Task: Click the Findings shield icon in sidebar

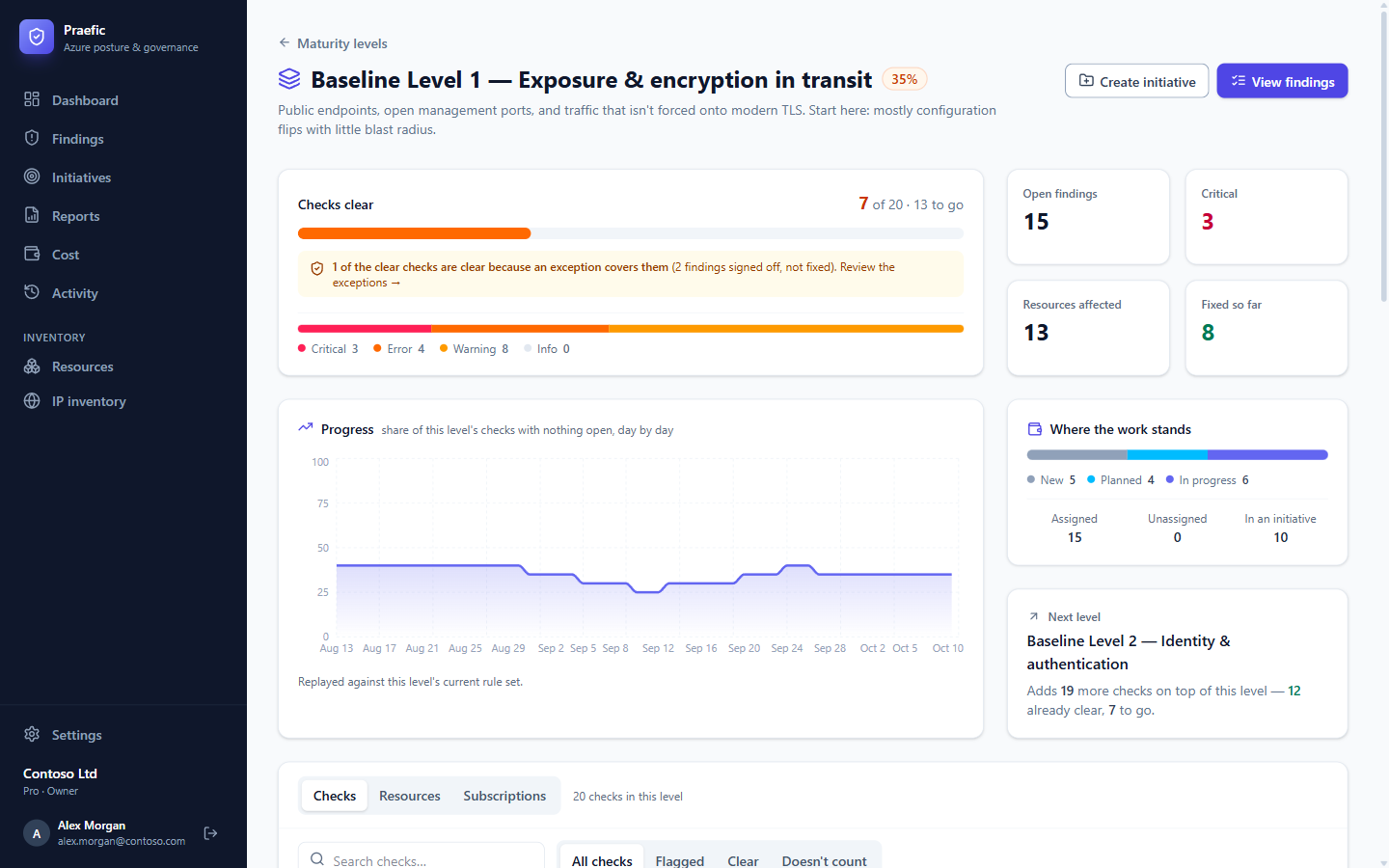Action: 32,138
